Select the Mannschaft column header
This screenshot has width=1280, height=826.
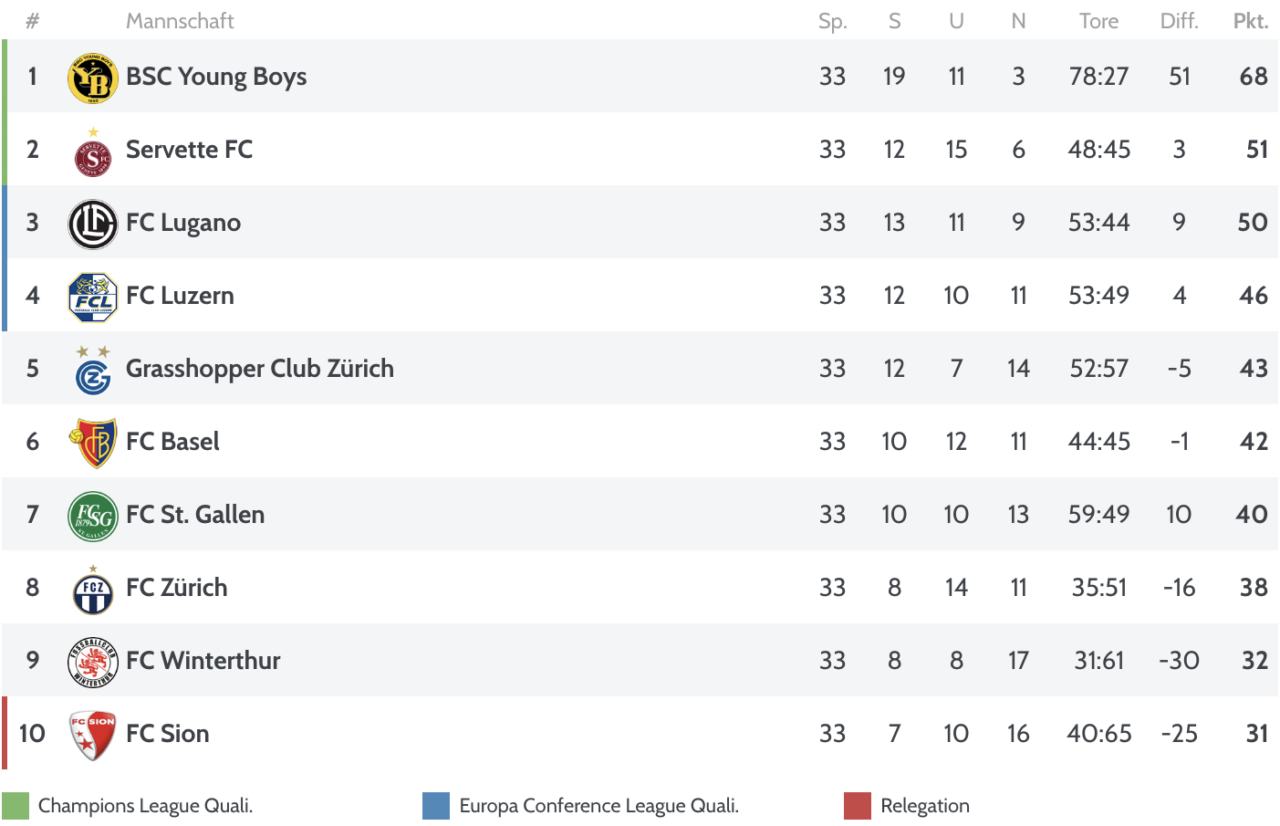180,21
